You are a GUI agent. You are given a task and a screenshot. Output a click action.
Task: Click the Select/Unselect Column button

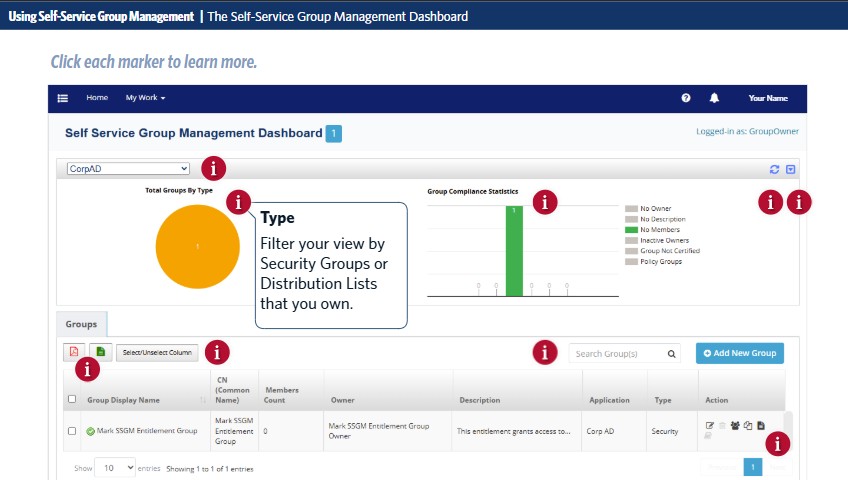[157, 352]
